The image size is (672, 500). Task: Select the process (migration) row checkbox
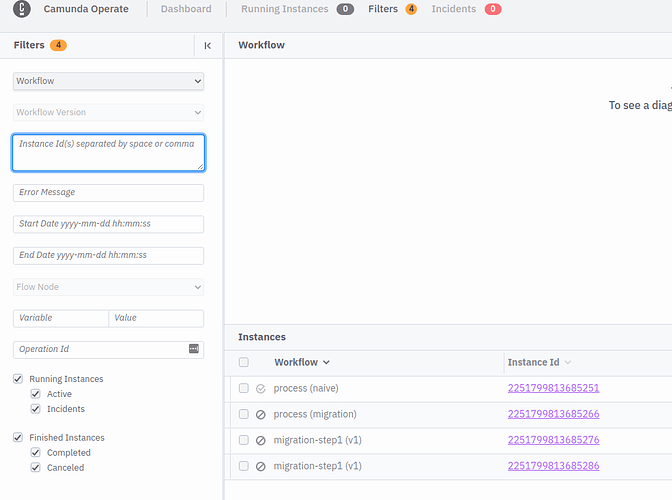coord(244,414)
